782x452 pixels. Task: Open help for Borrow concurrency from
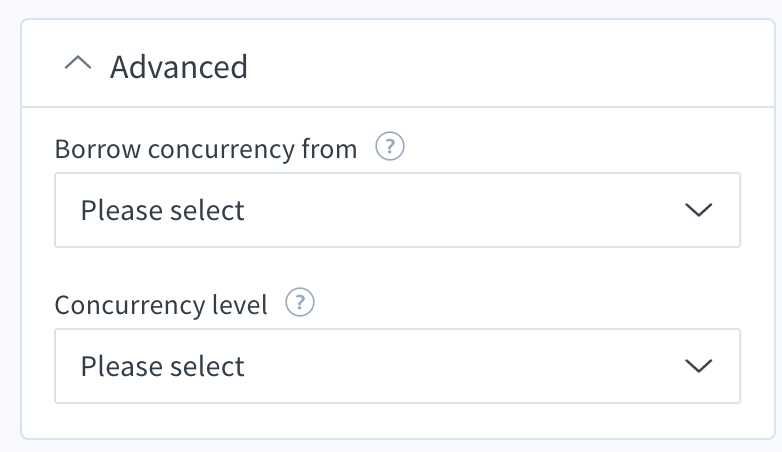pyautogui.click(x=390, y=146)
